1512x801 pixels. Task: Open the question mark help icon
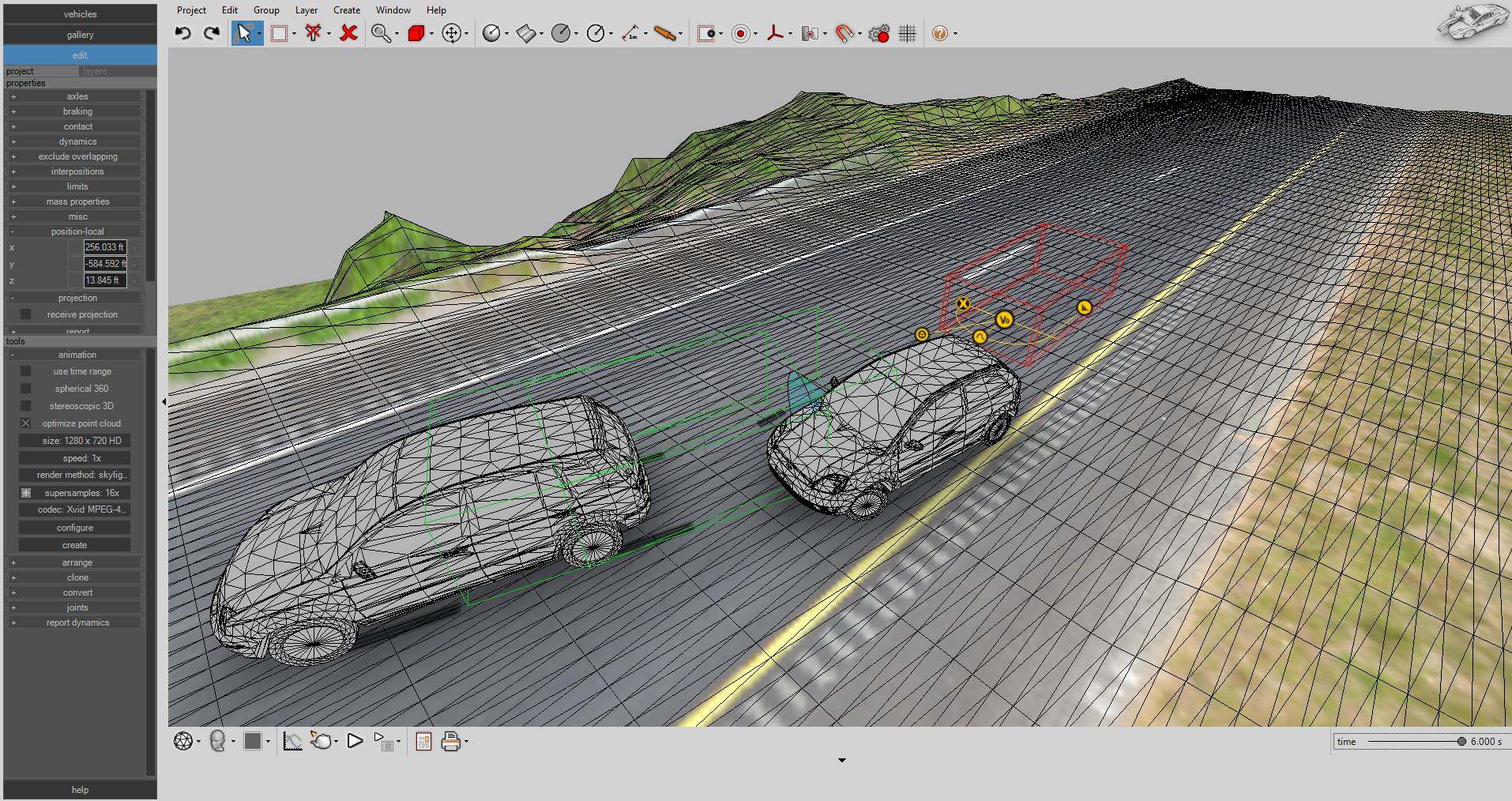click(939, 33)
